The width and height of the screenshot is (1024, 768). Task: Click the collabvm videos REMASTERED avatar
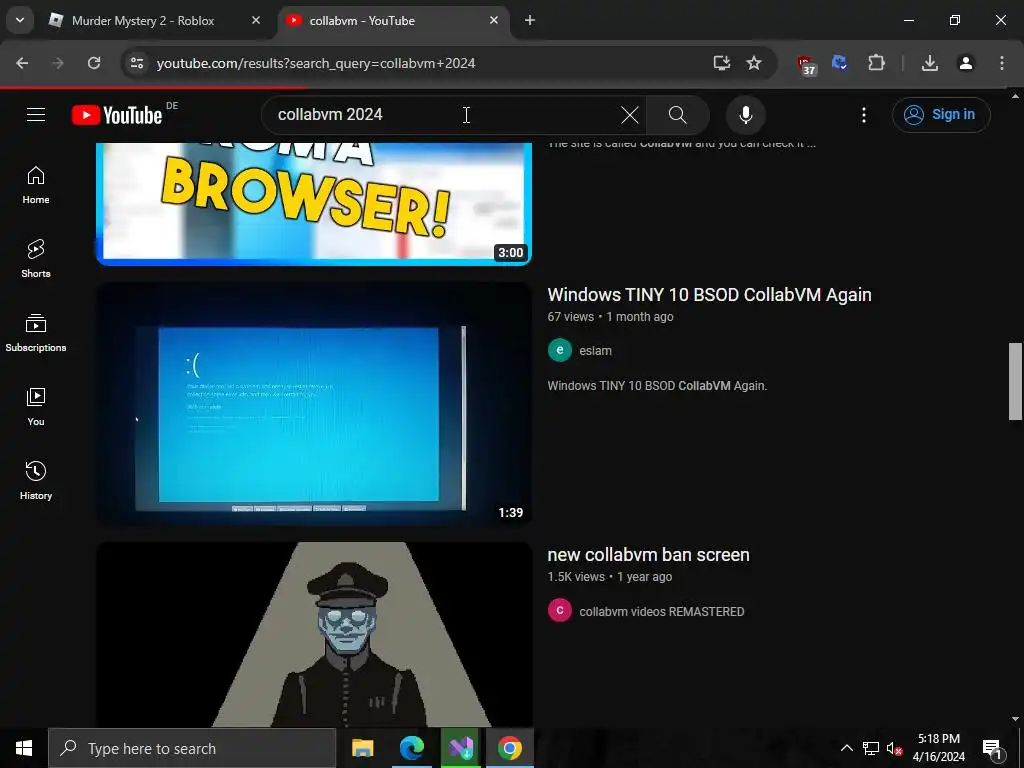(560, 611)
